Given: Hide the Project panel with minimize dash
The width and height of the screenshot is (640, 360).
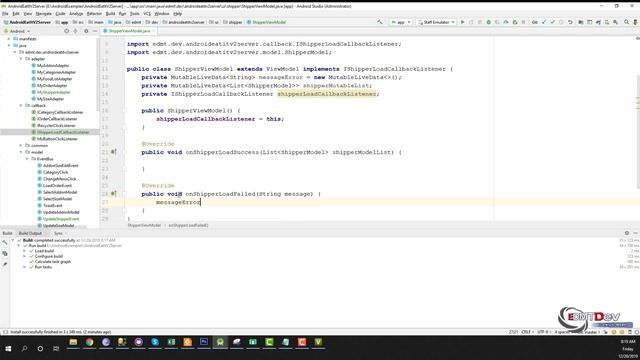Looking at the screenshot, I should (x=95, y=31).
